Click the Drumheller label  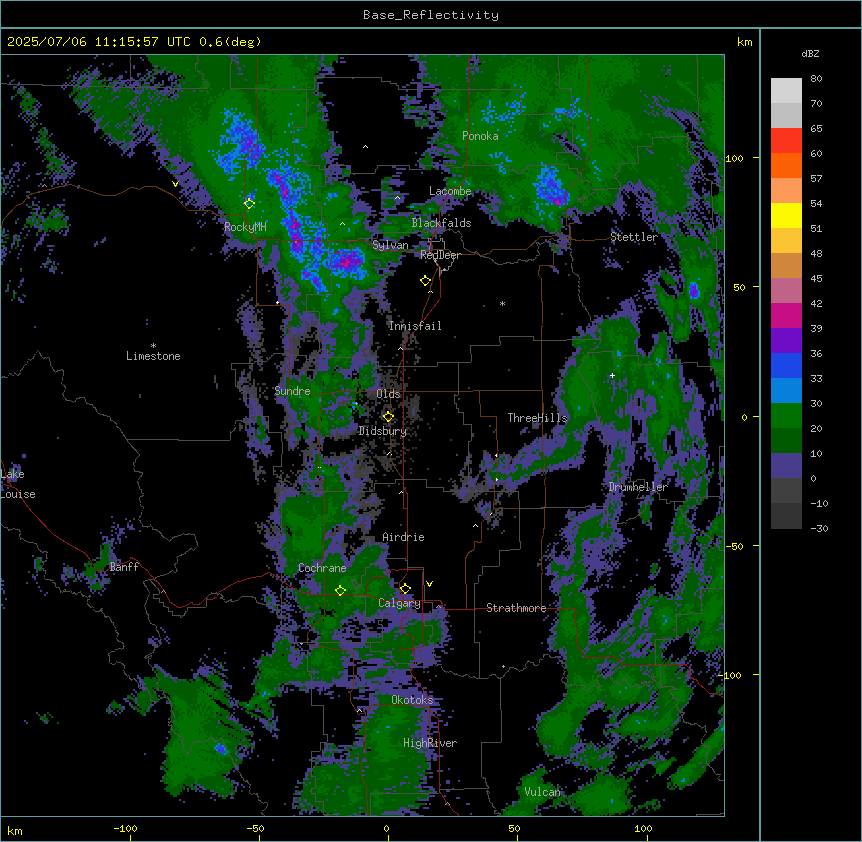[x=638, y=487]
